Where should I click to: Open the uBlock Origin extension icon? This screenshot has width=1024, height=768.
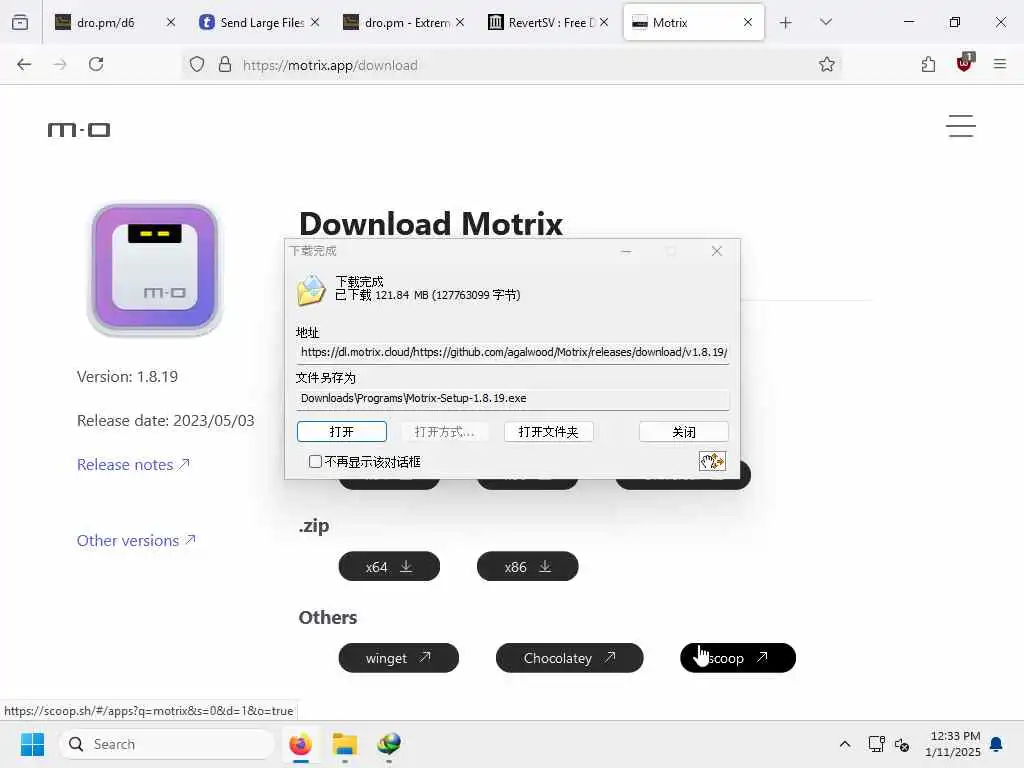965,63
